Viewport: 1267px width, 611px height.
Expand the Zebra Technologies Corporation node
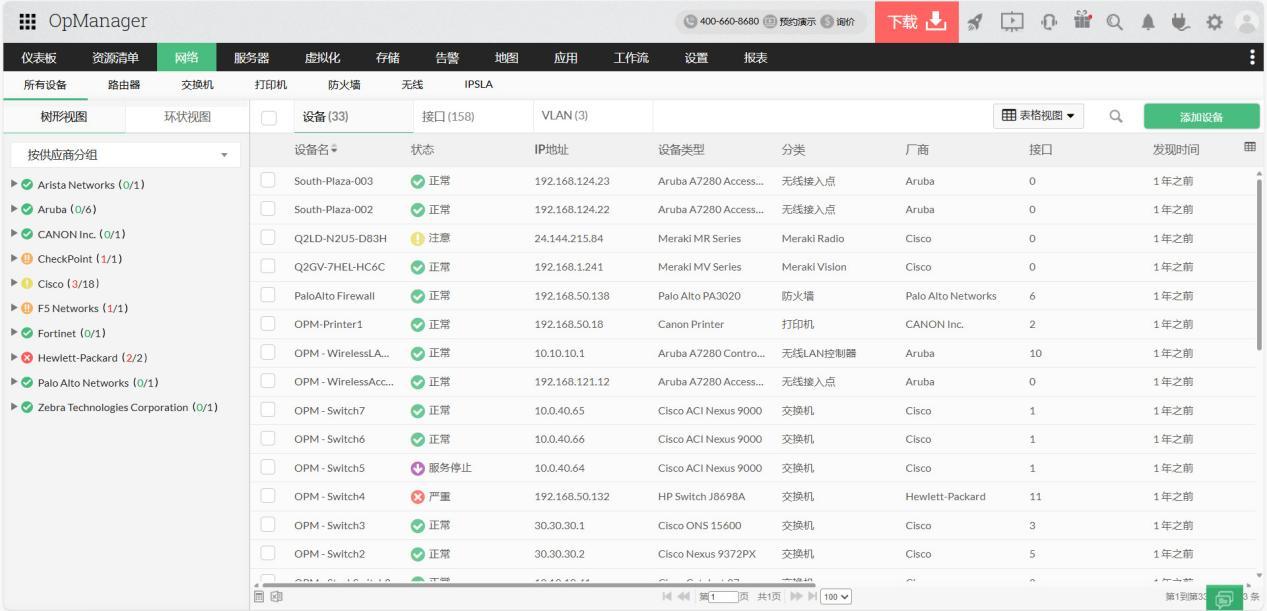14,407
